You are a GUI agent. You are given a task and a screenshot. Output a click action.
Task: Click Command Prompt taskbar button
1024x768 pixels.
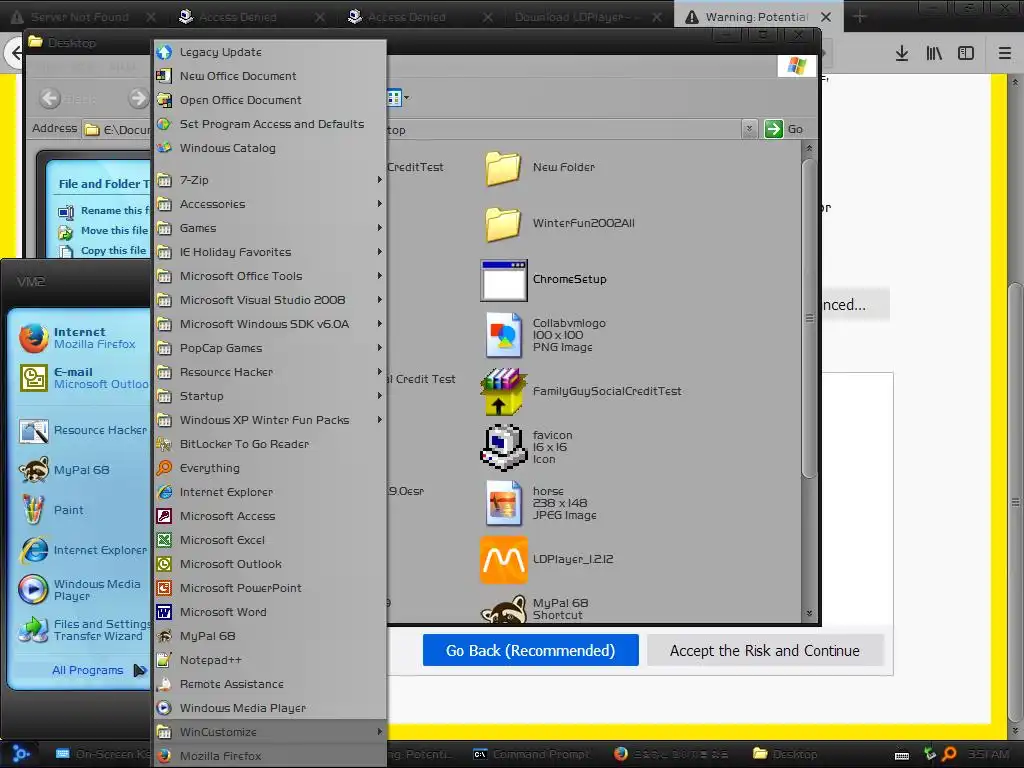point(532,754)
